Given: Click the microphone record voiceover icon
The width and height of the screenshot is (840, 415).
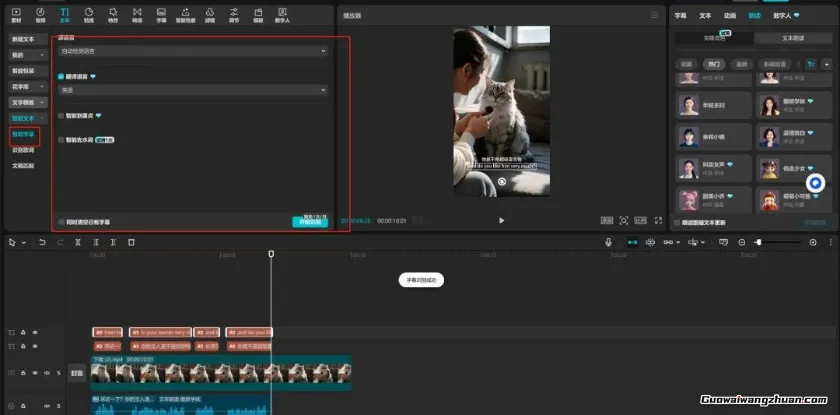Looking at the screenshot, I should point(609,243).
